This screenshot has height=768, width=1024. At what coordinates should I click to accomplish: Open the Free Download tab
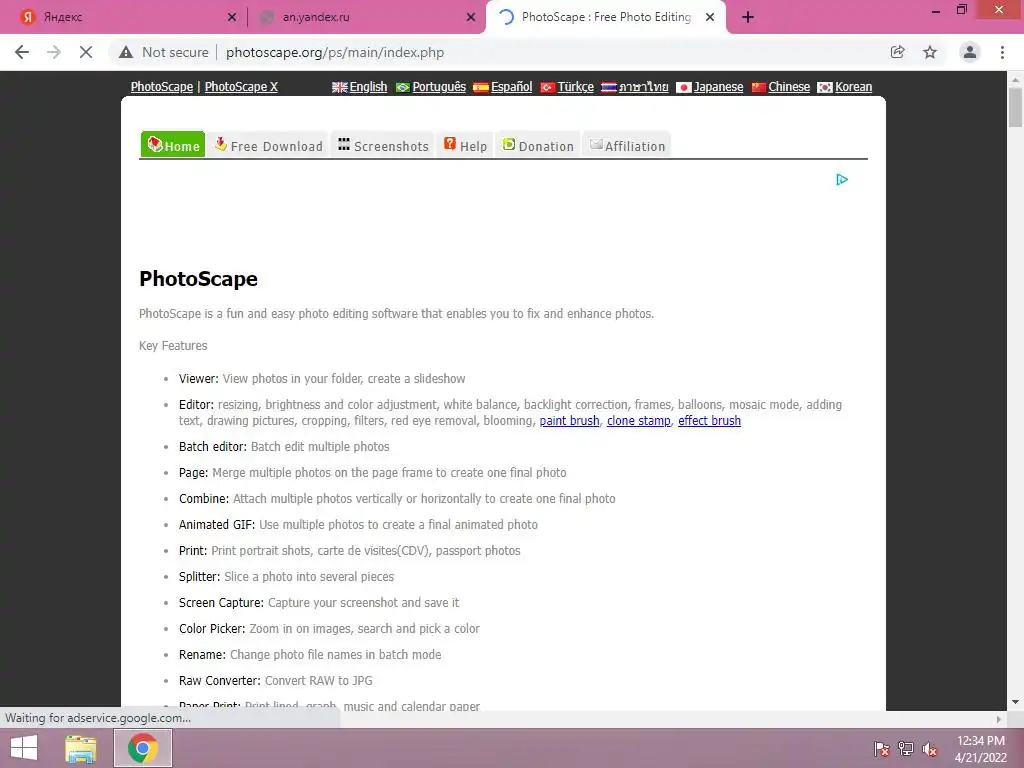[268, 145]
